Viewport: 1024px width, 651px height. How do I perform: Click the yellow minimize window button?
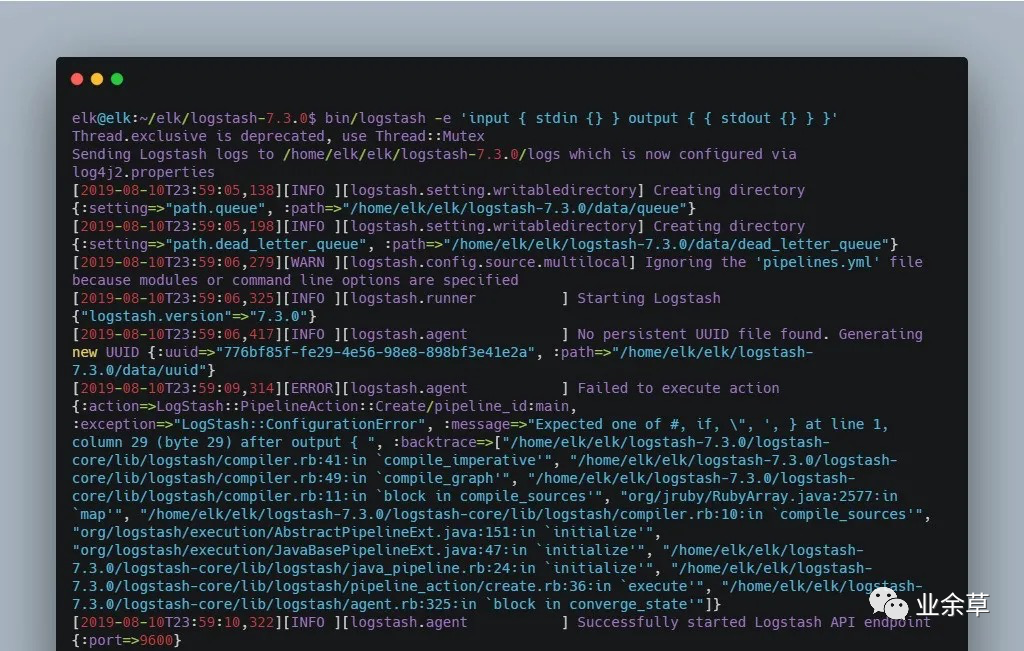pos(97,79)
